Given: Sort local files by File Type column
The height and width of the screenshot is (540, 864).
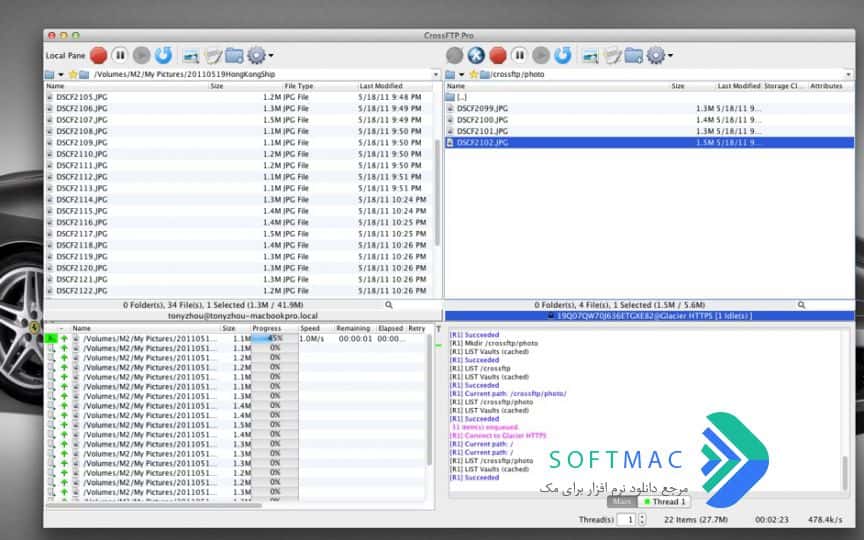Looking at the screenshot, I should [x=320, y=86].
